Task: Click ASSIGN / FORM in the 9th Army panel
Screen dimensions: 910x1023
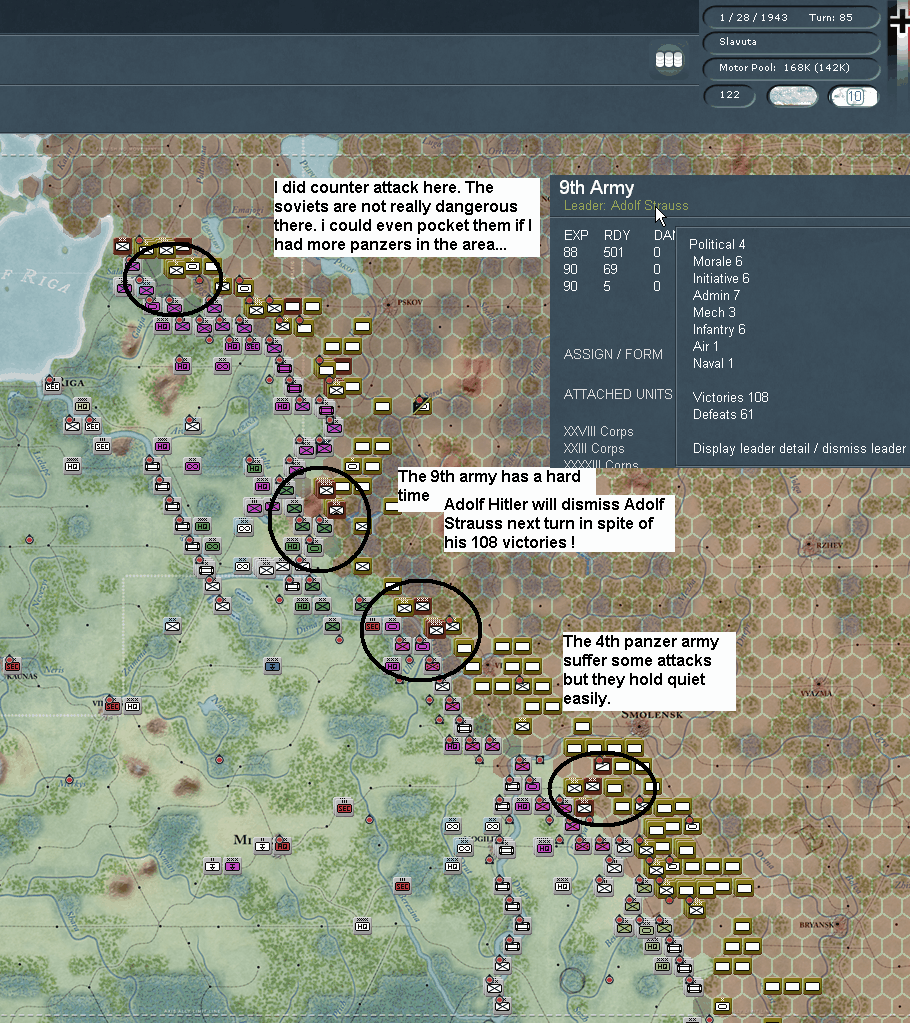Action: (x=613, y=354)
